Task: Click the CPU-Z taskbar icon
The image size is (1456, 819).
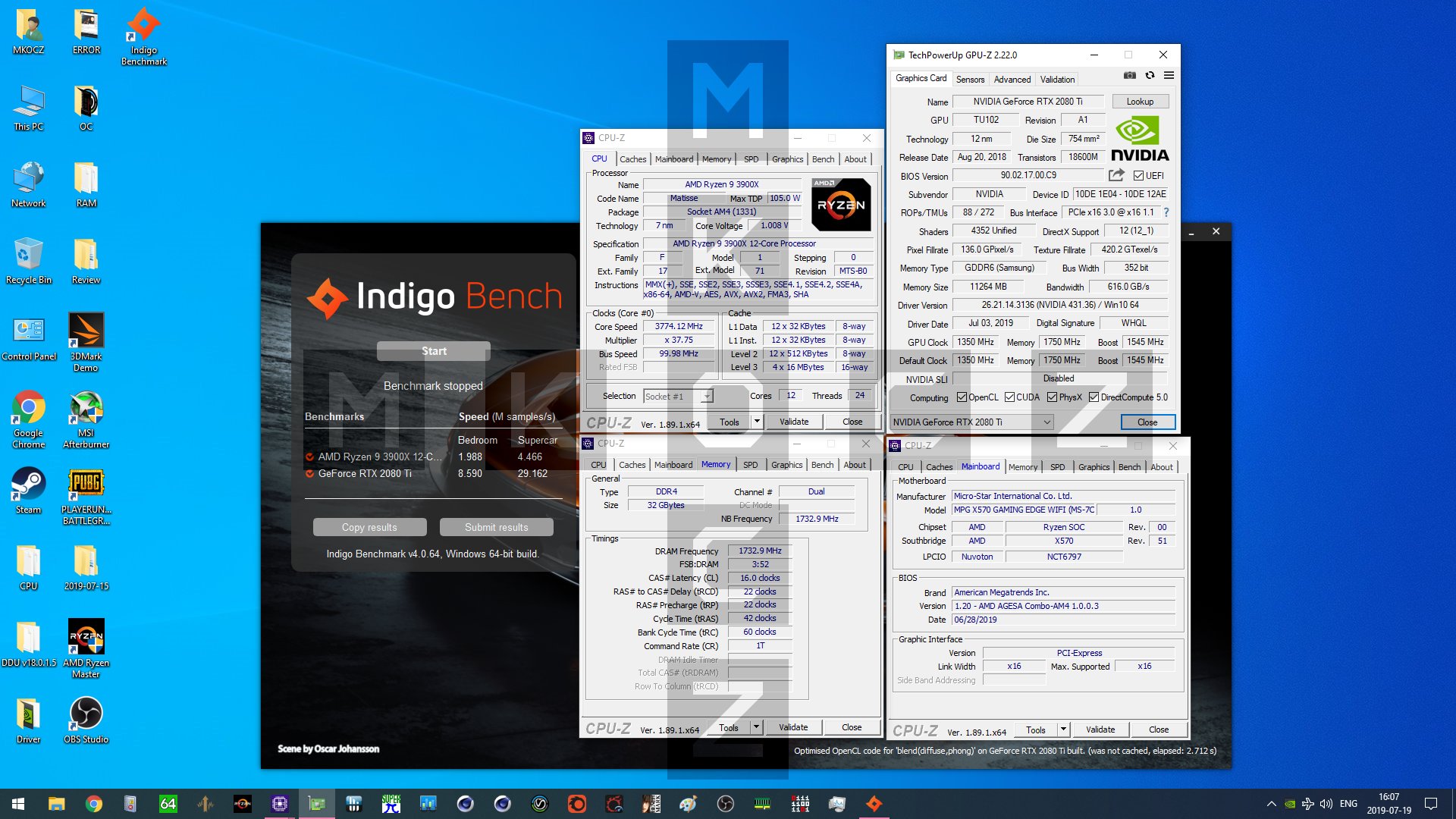Action: click(x=280, y=804)
